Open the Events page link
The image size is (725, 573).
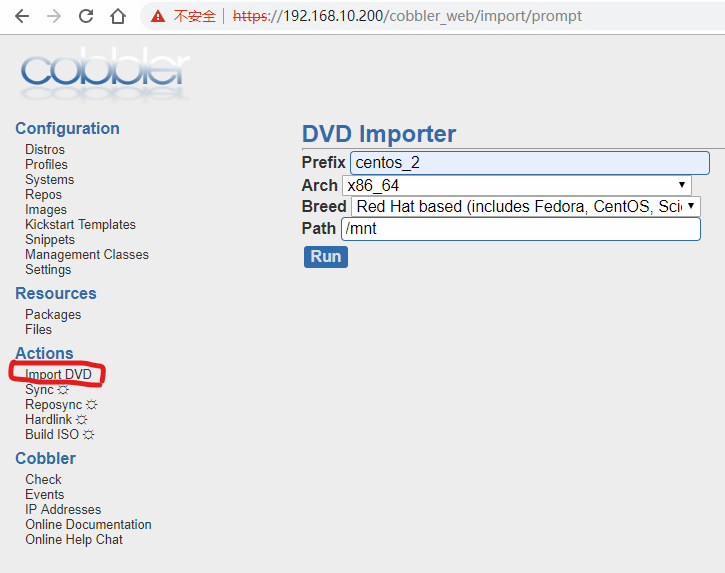pyautogui.click(x=44, y=494)
